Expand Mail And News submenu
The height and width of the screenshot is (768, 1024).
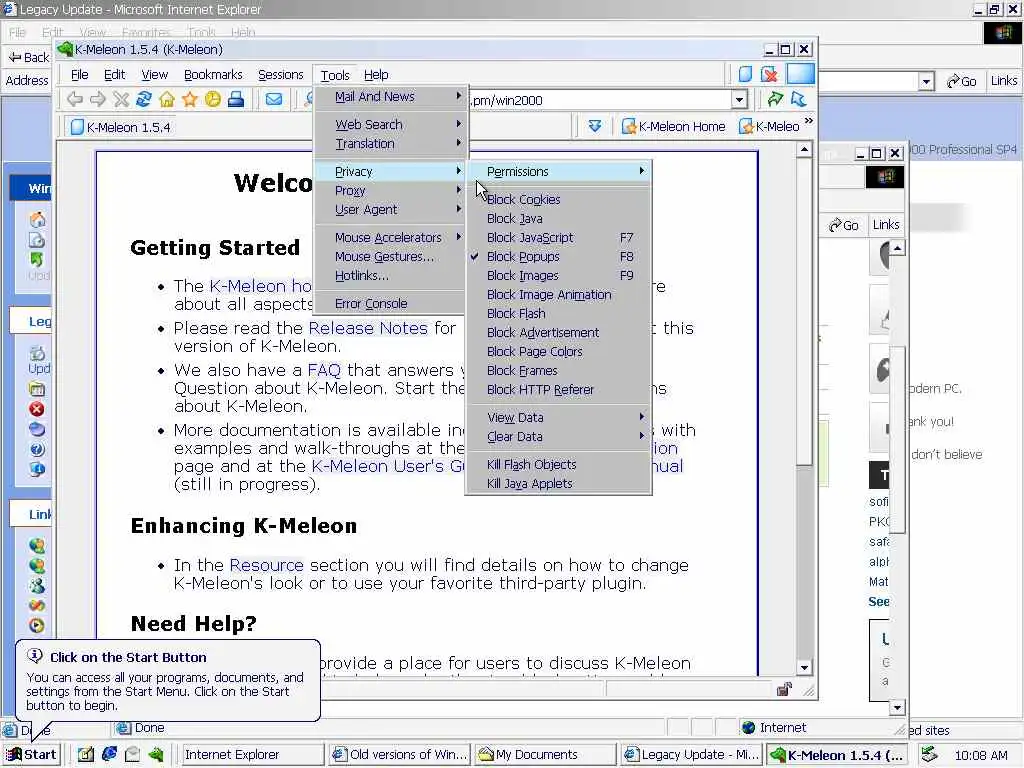click(391, 97)
